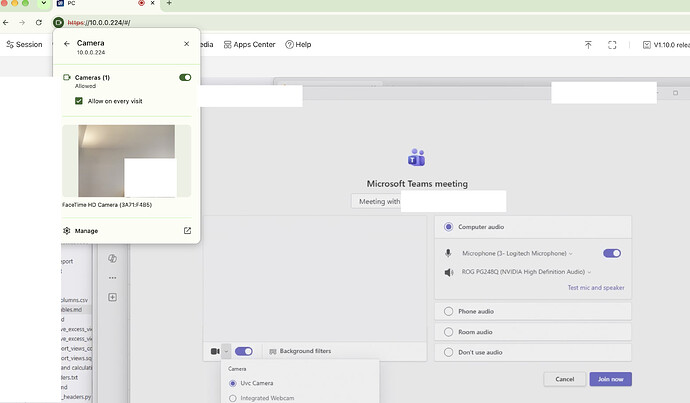Expand the camera selection chevron
This screenshot has height=403, width=690.
pyautogui.click(x=226, y=351)
